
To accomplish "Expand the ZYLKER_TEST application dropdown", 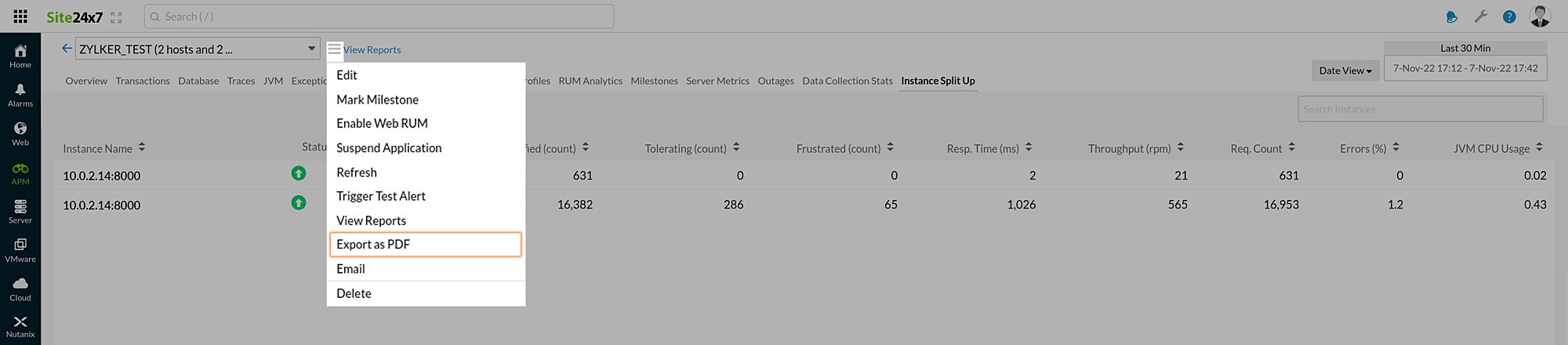I will click(x=311, y=49).
